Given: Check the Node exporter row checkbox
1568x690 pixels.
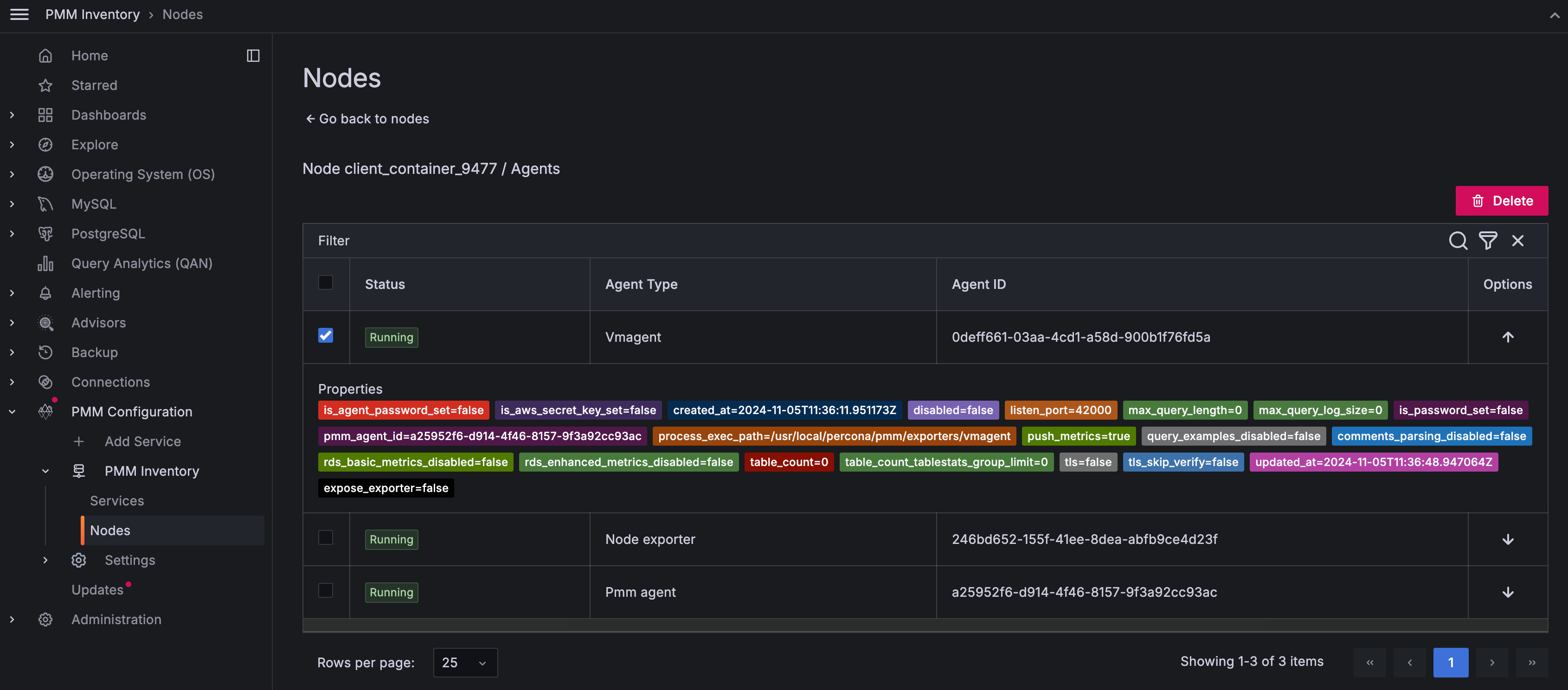Looking at the screenshot, I should (x=326, y=538).
